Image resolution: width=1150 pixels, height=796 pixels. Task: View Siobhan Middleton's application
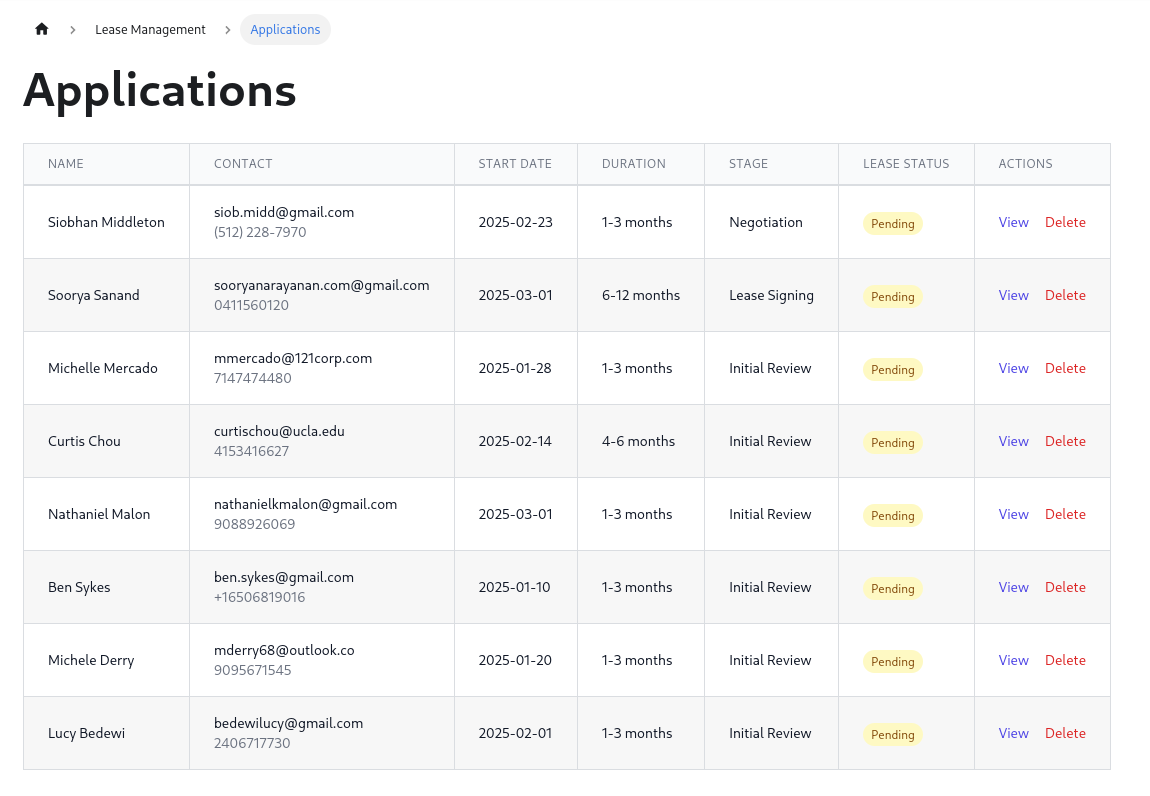(1013, 222)
